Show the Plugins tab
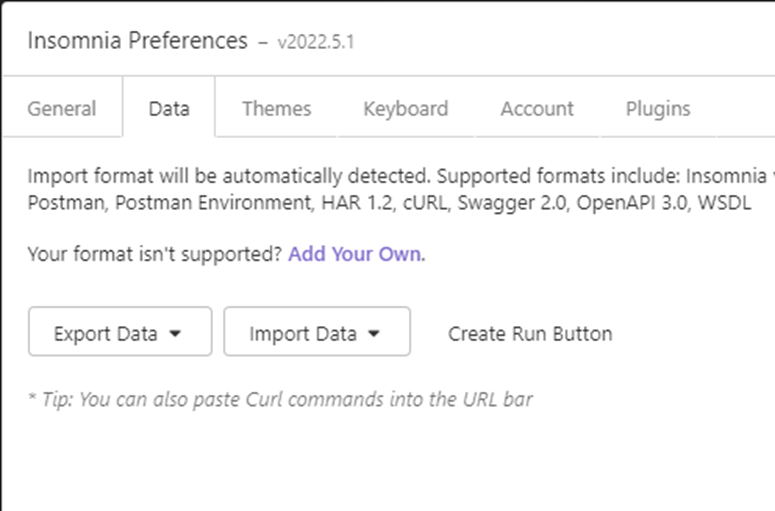The height and width of the screenshot is (511, 775). pyautogui.click(x=658, y=109)
